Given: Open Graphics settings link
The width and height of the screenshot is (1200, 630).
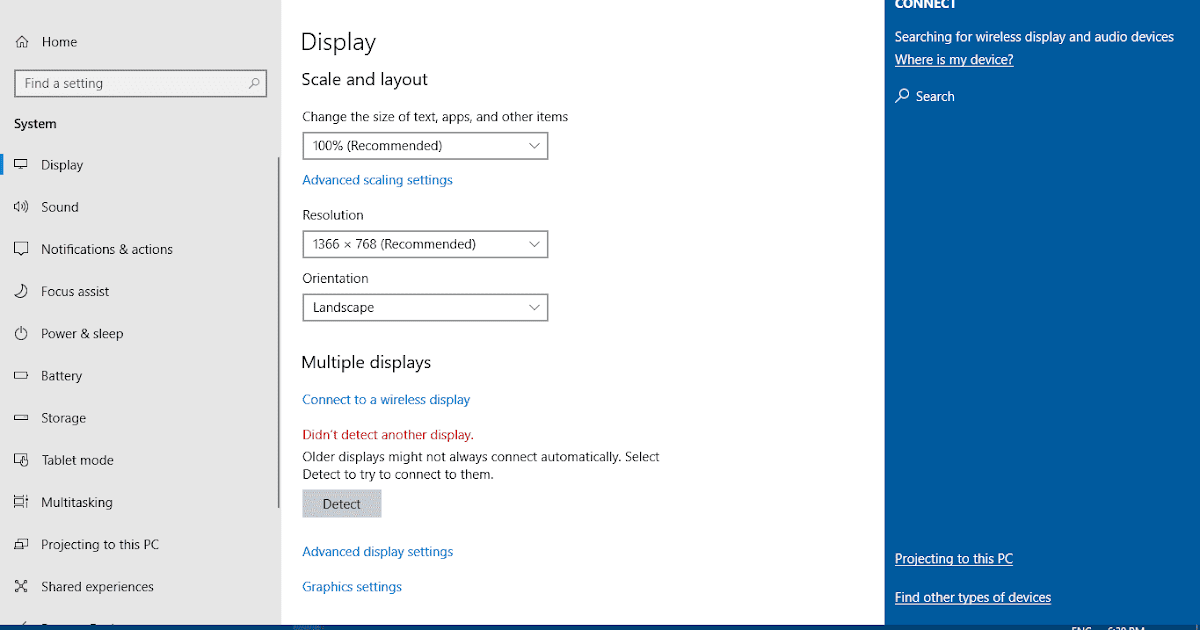Looking at the screenshot, I should point(352,587).
